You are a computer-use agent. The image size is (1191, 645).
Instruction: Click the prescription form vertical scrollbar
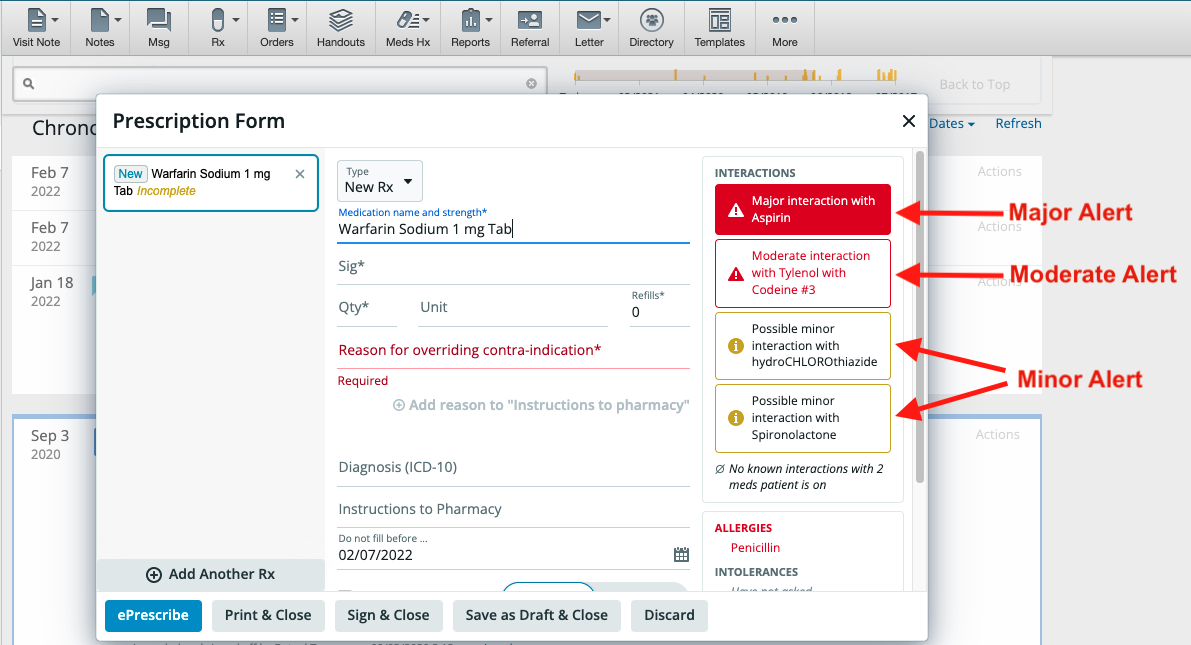[920, 318]
